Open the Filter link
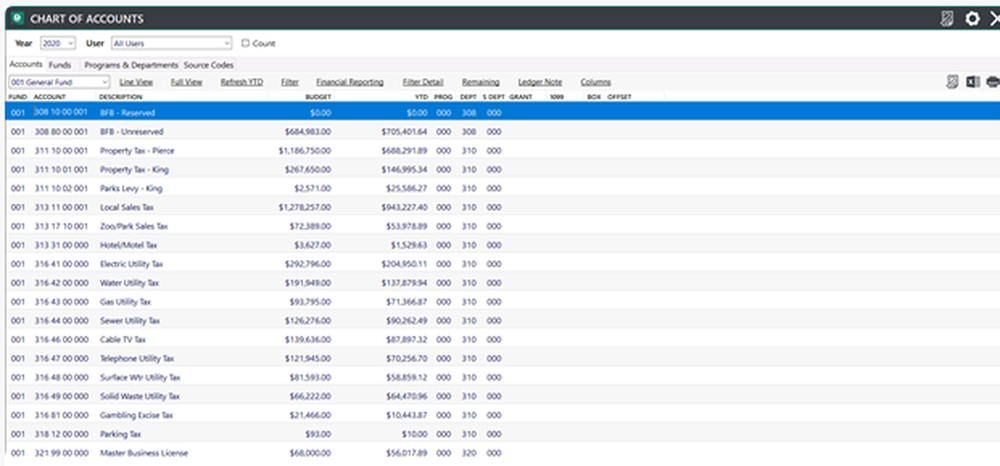 pyautogui.click(x=290, y=82)
